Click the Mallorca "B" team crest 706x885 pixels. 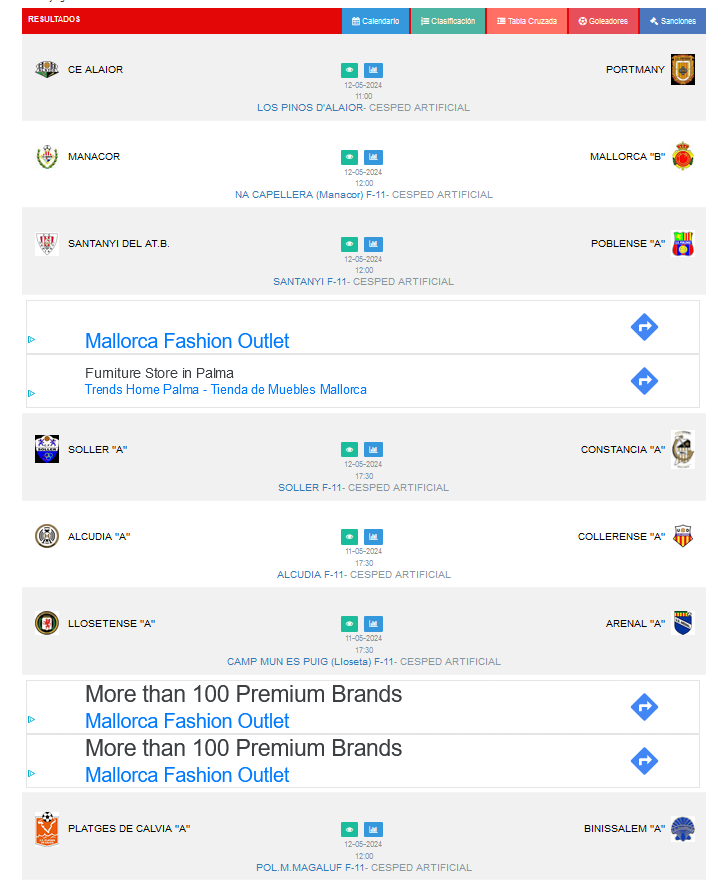pyautogui.click(x=682, y=156)
